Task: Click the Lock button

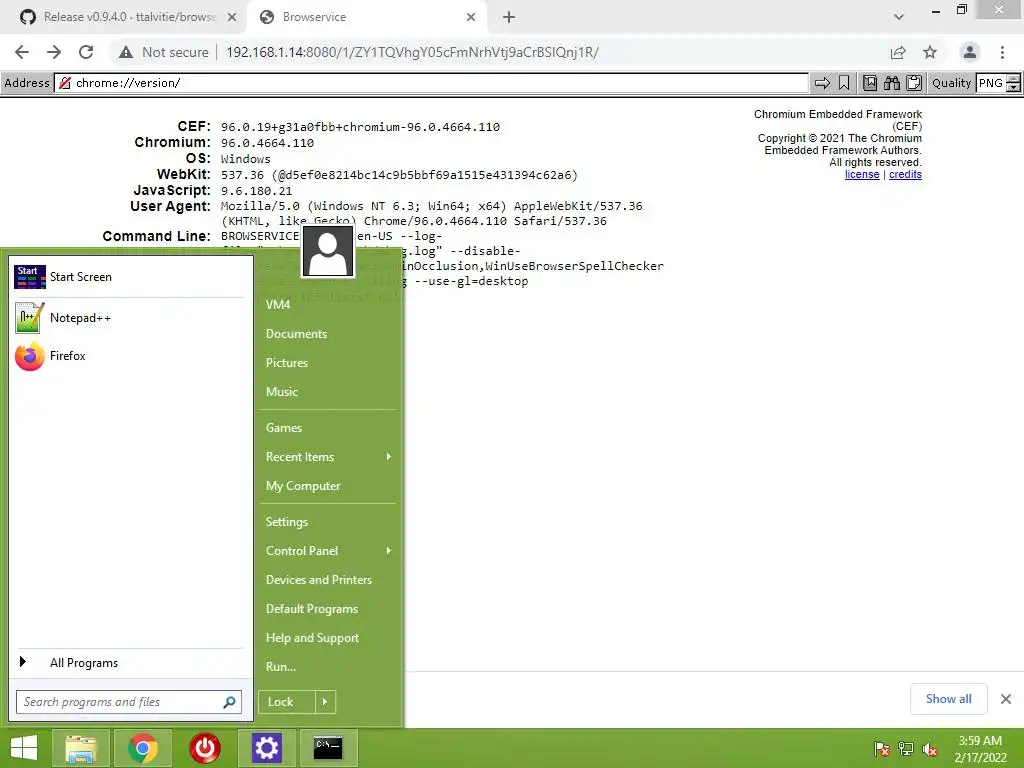Action: click(287, 702)
